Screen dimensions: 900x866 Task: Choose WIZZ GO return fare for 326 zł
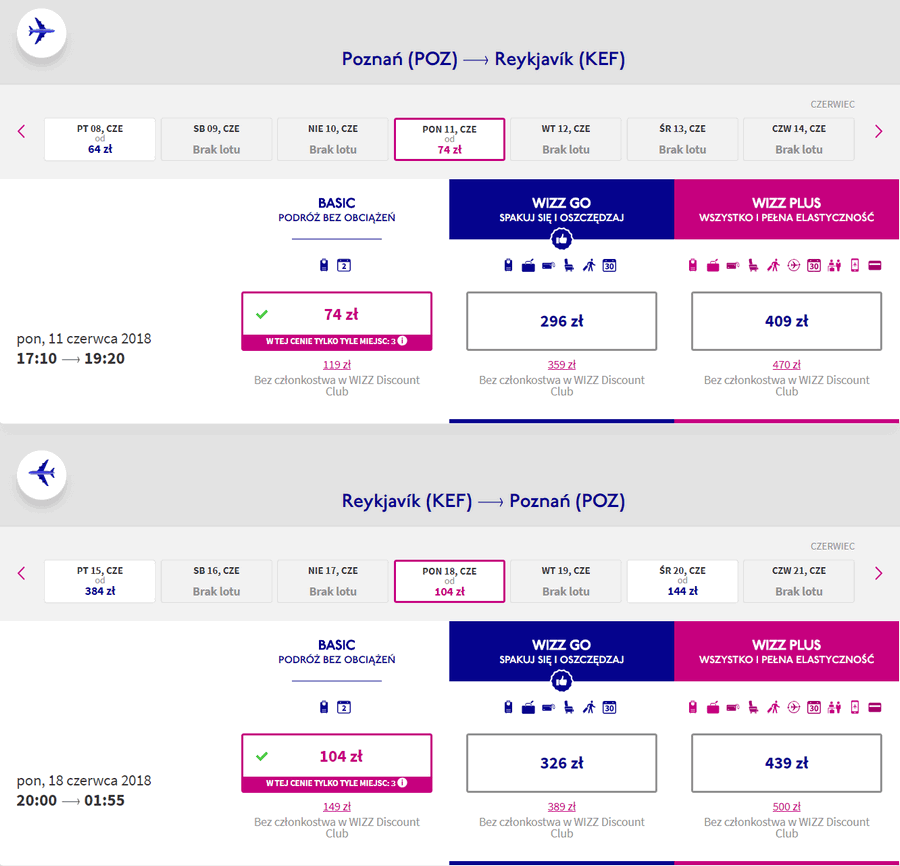[x=561, y=763]
